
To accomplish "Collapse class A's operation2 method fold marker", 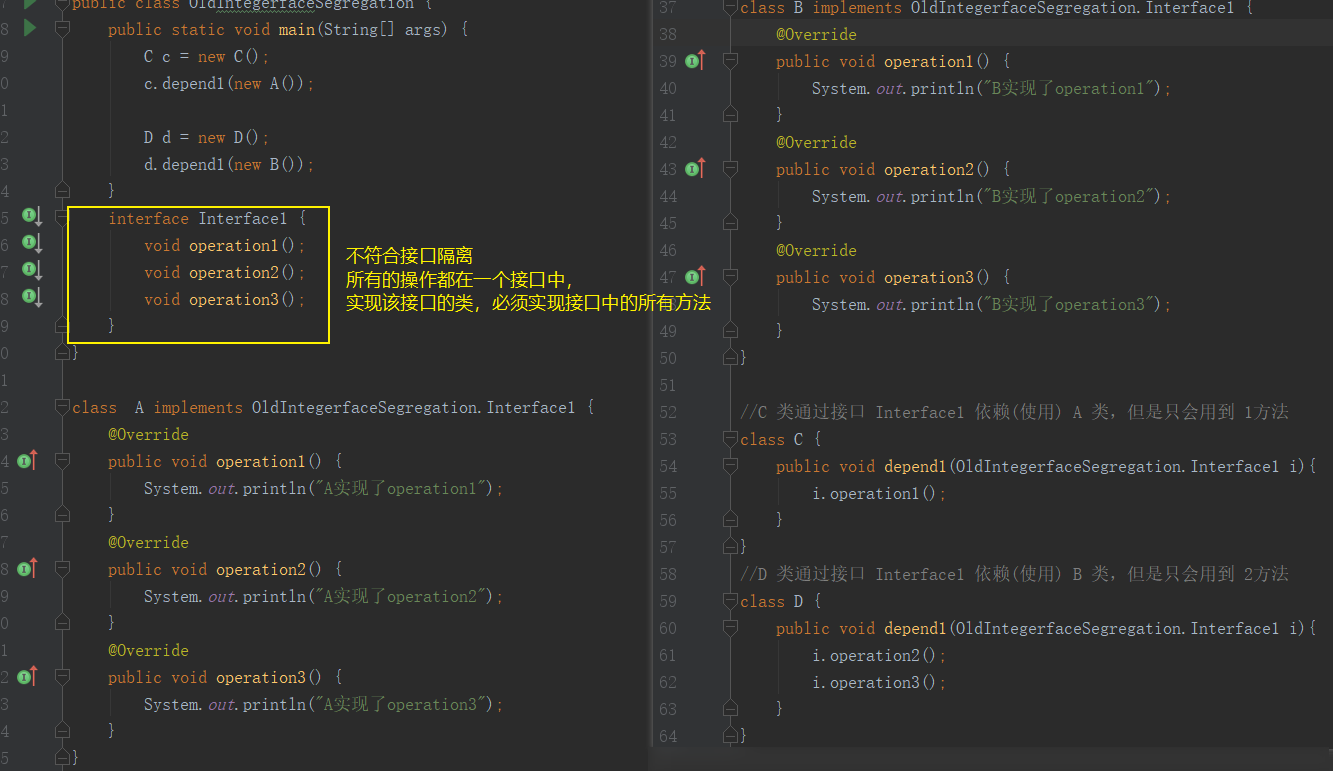I will [62, 569].
